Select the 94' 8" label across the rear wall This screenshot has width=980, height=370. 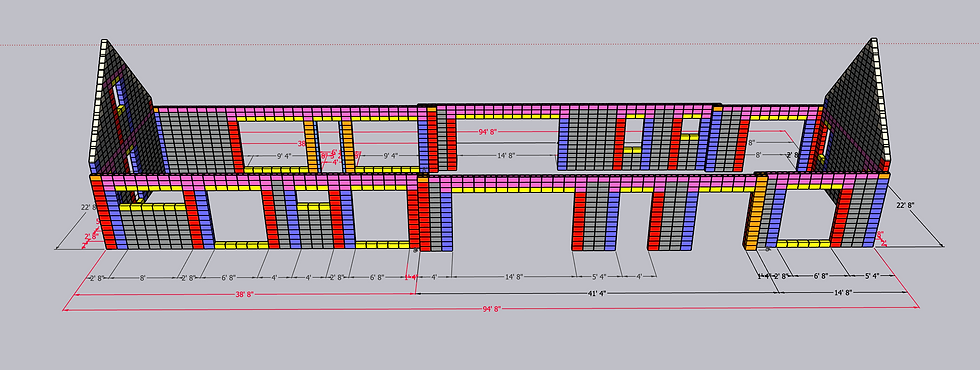[489, 132]
